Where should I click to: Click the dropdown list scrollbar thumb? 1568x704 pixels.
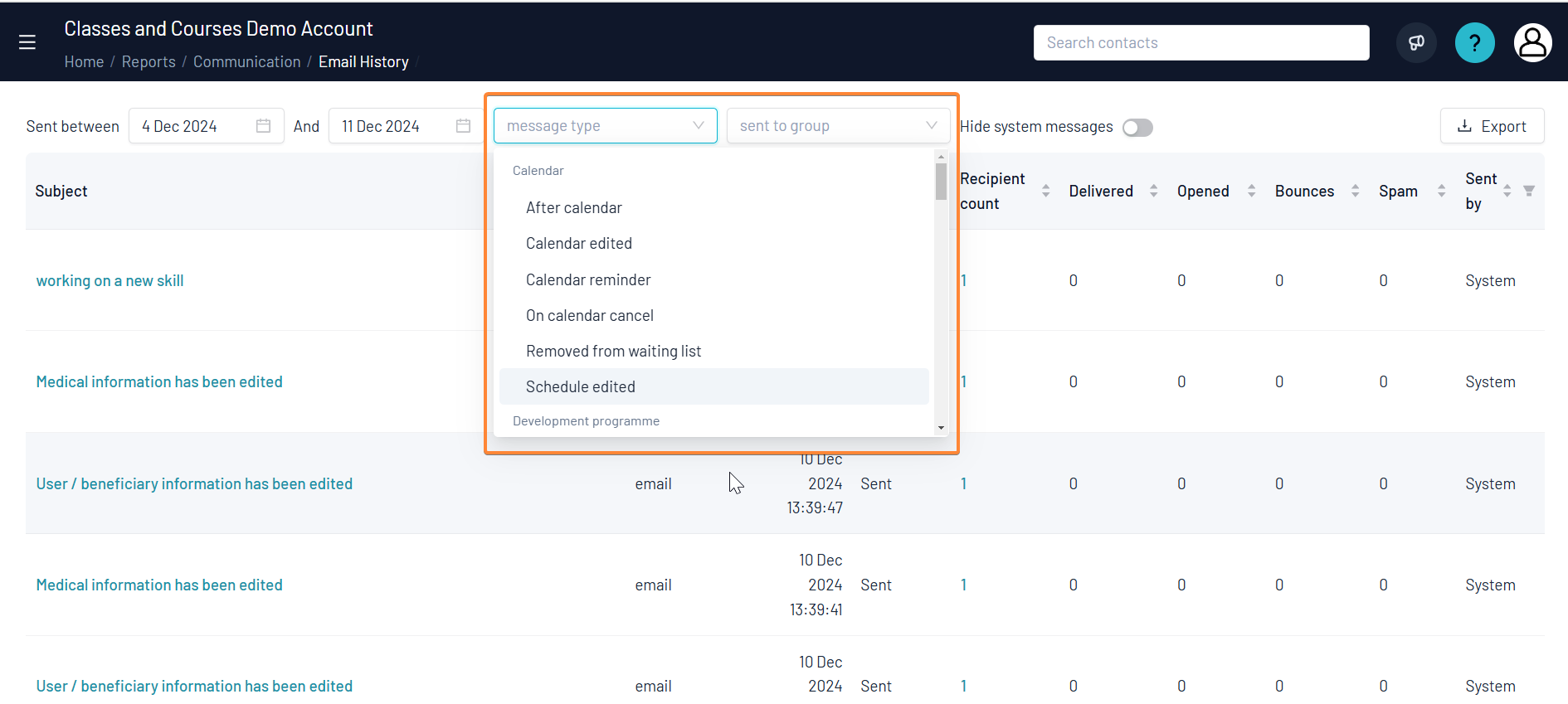point(941,182)
